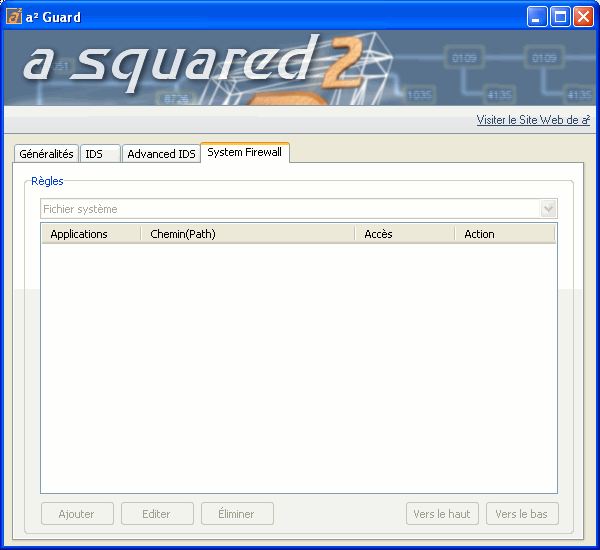The image size is (600, 550).
Task: Open the Fichier système dropdown
Action: tap(299, 209)
